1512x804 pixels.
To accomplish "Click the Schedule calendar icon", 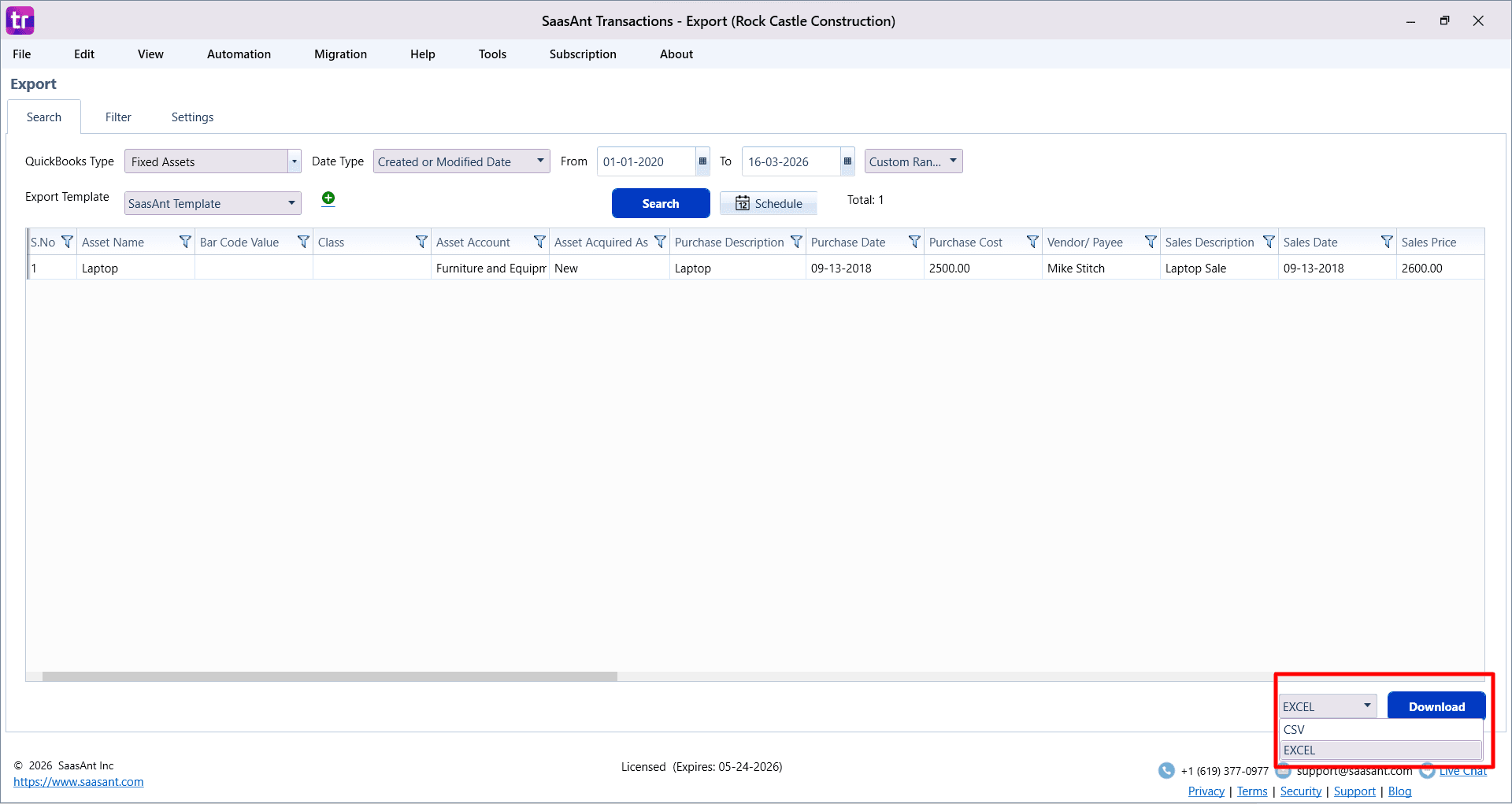I will pos(743,202).
